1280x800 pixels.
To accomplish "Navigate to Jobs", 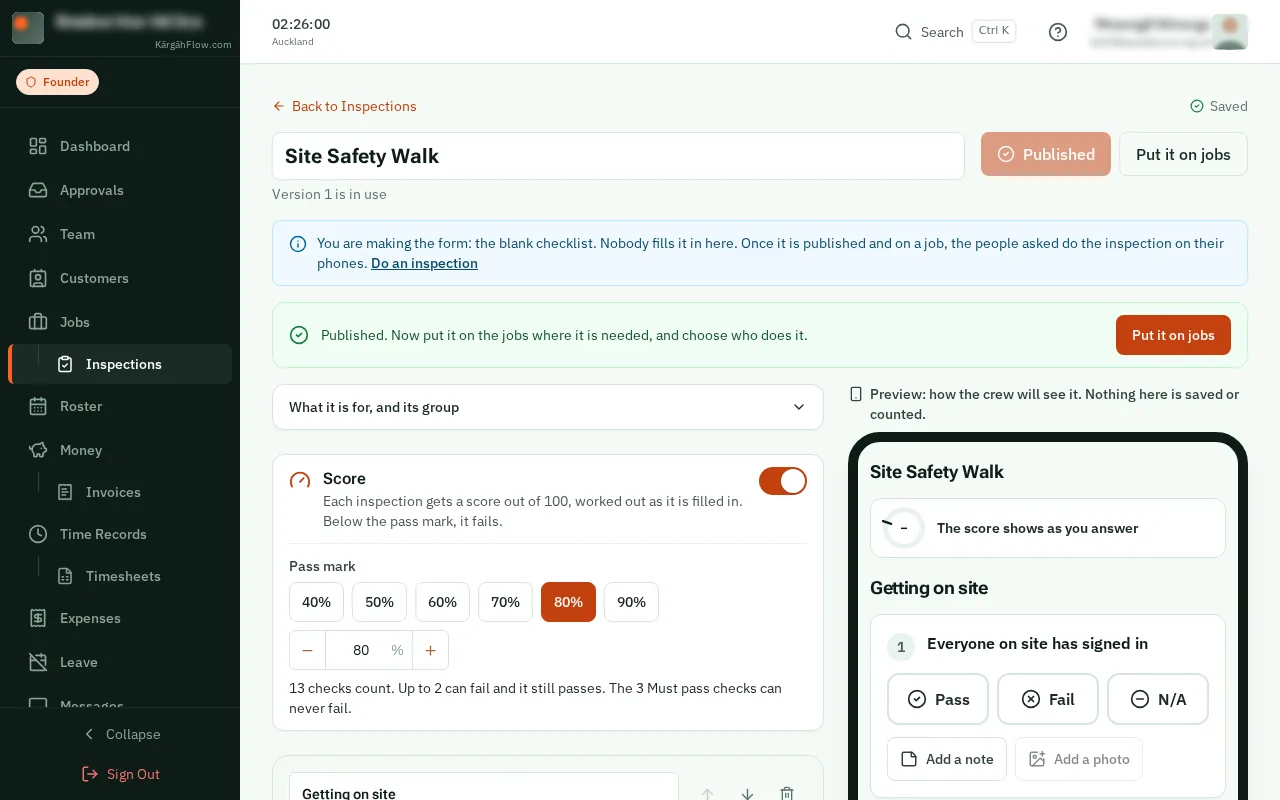I will (120, 322).
